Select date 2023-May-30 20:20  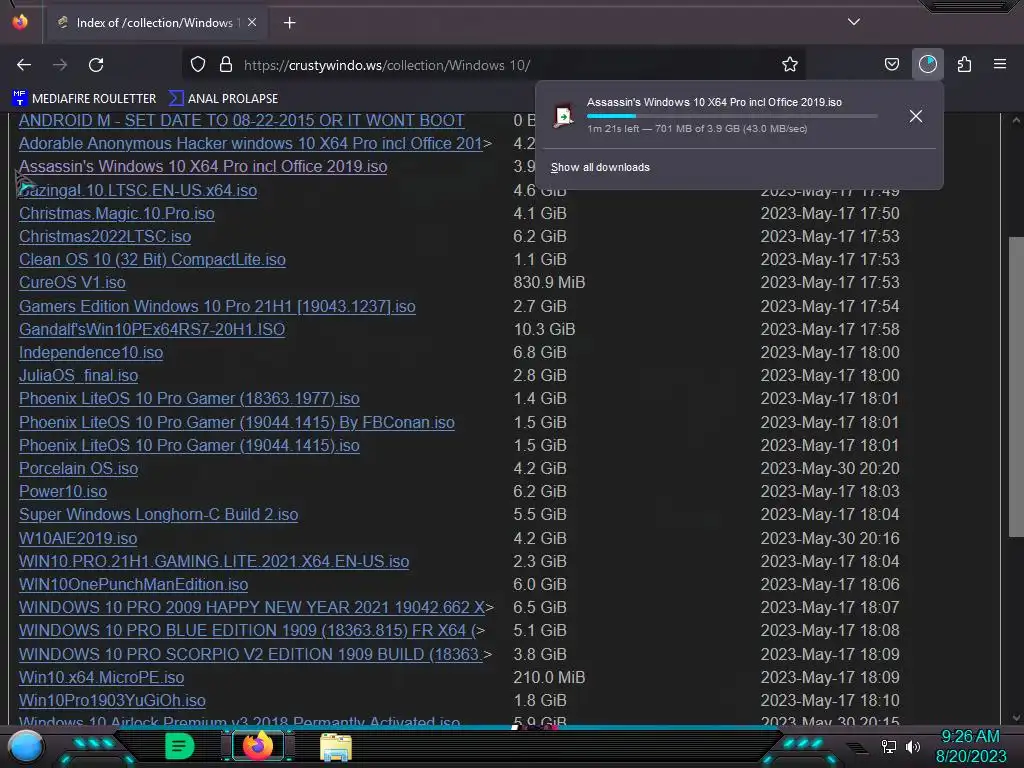(830, 468)
